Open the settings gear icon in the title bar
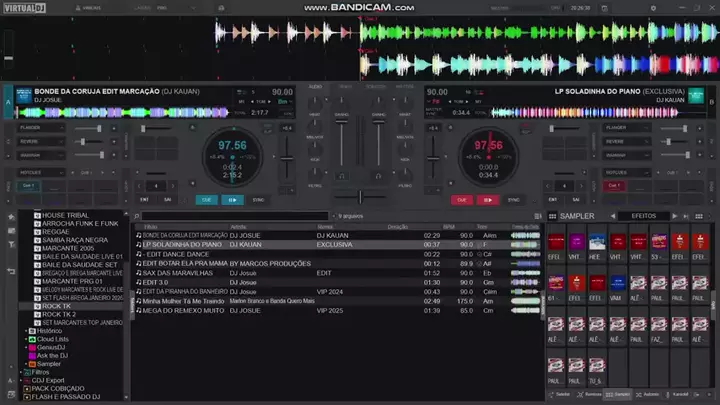The width and height of the screenshot is (720, 405). tap(652, 6)
